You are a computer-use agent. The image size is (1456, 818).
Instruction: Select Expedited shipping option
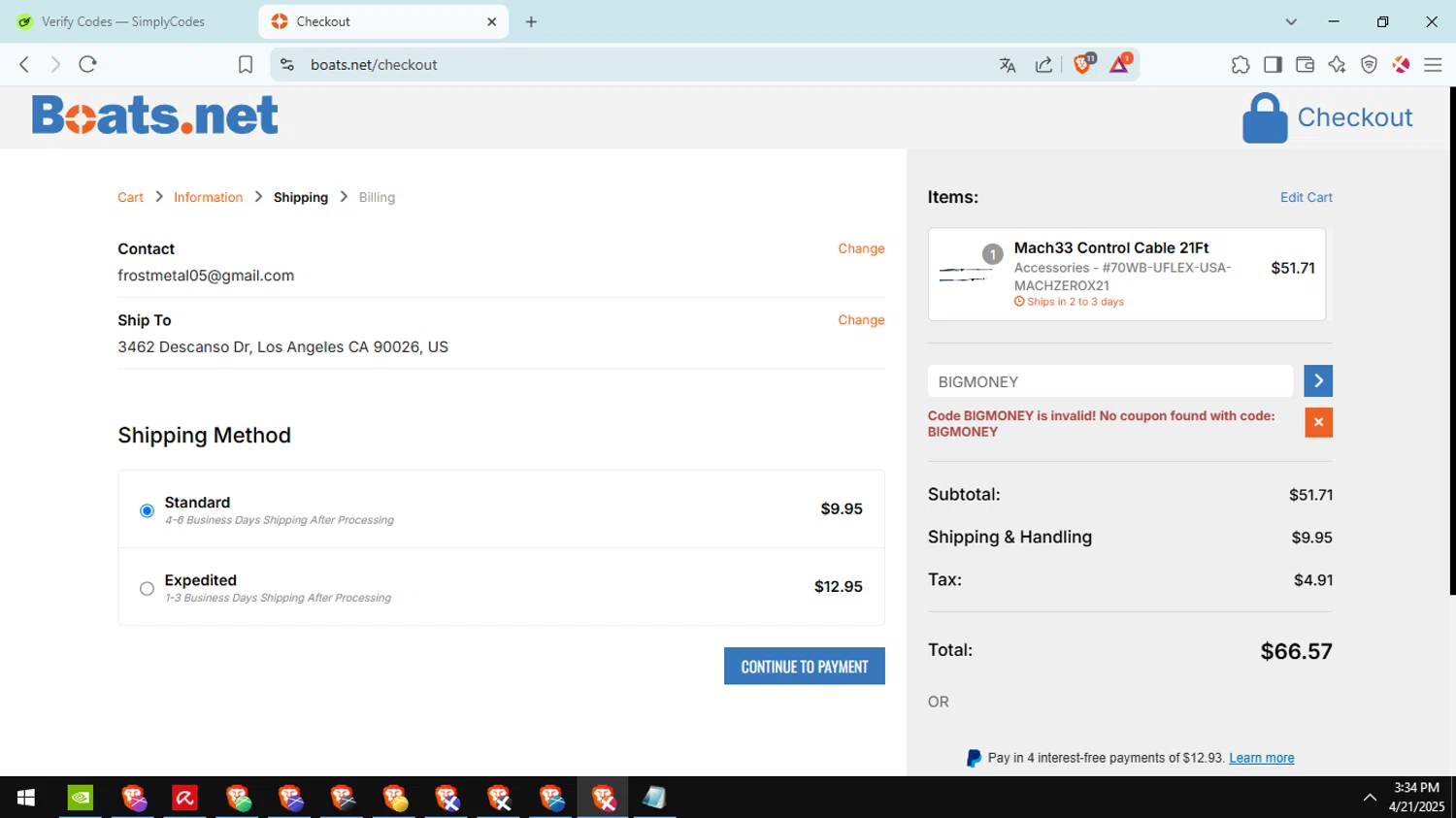tap(147, 588)
